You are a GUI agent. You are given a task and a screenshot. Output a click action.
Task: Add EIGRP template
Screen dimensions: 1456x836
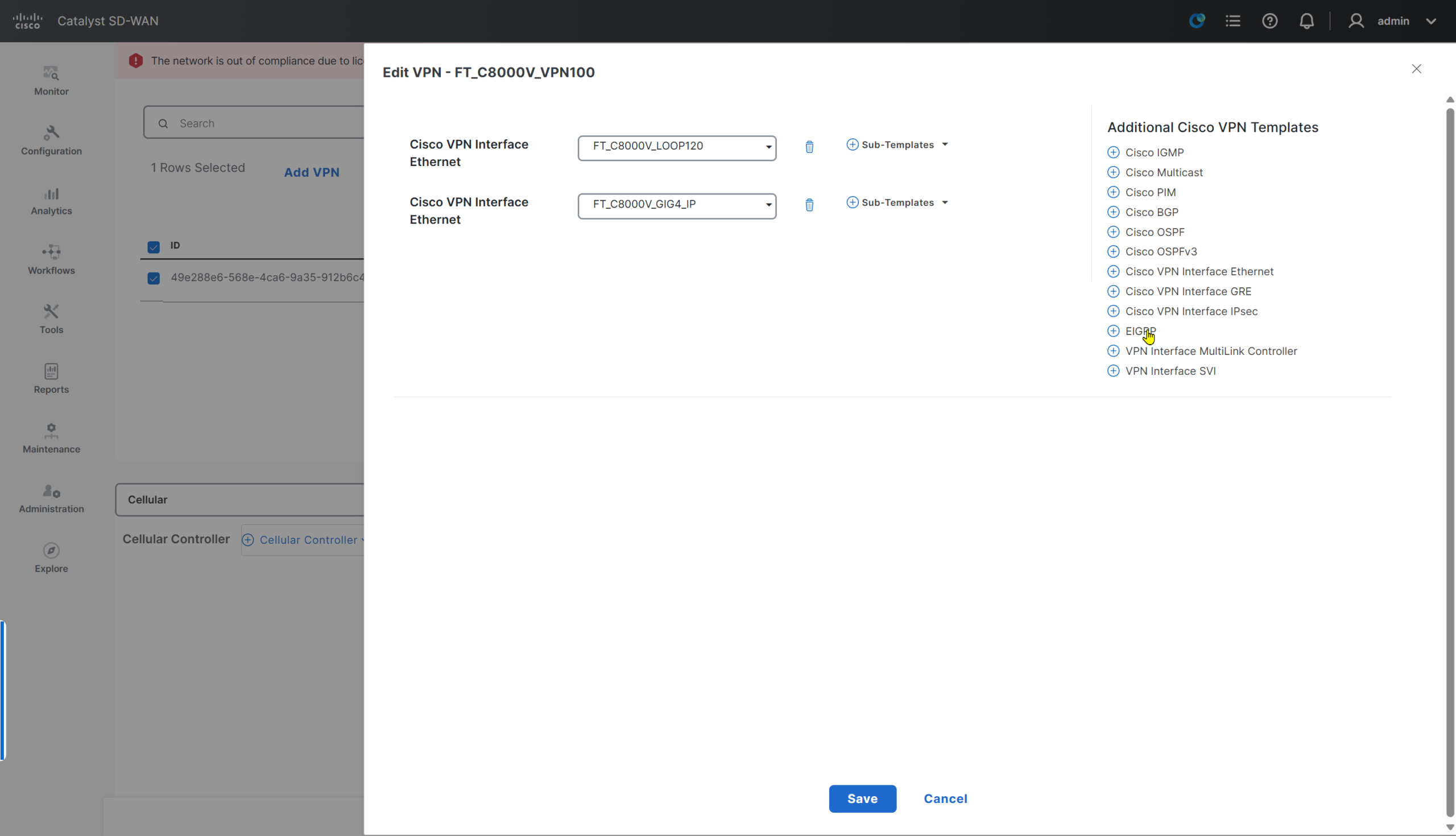coord(1131,331)
